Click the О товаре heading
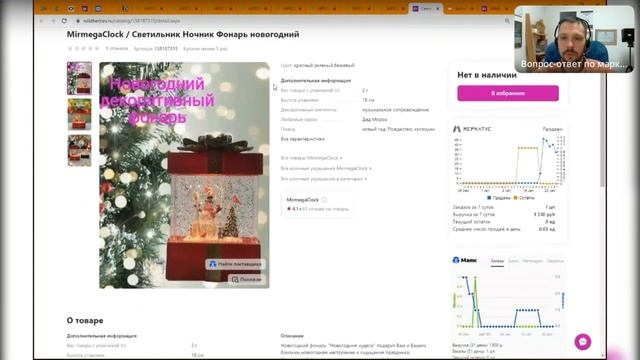The image size is (640, 360). pos(85,321)
